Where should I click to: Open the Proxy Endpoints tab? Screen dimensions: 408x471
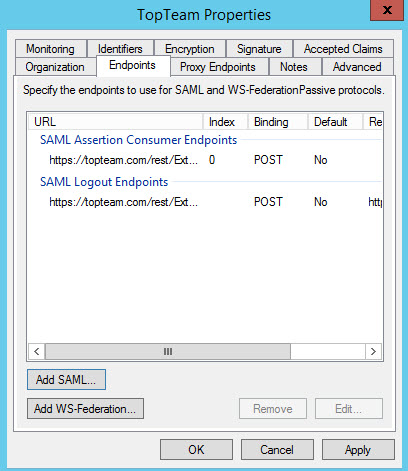[218, 67]
